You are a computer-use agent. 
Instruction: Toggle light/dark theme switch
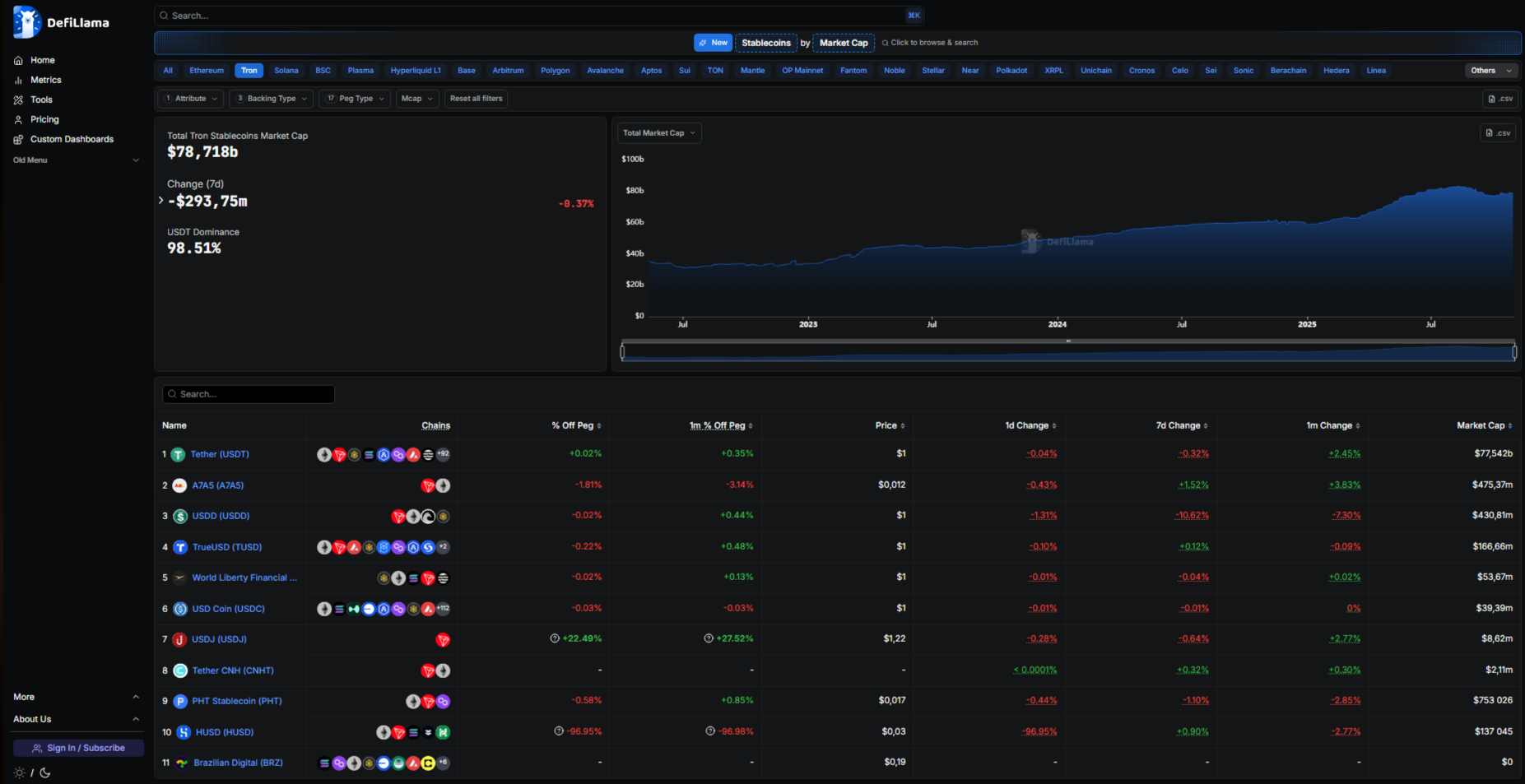(x=32, y=772)
